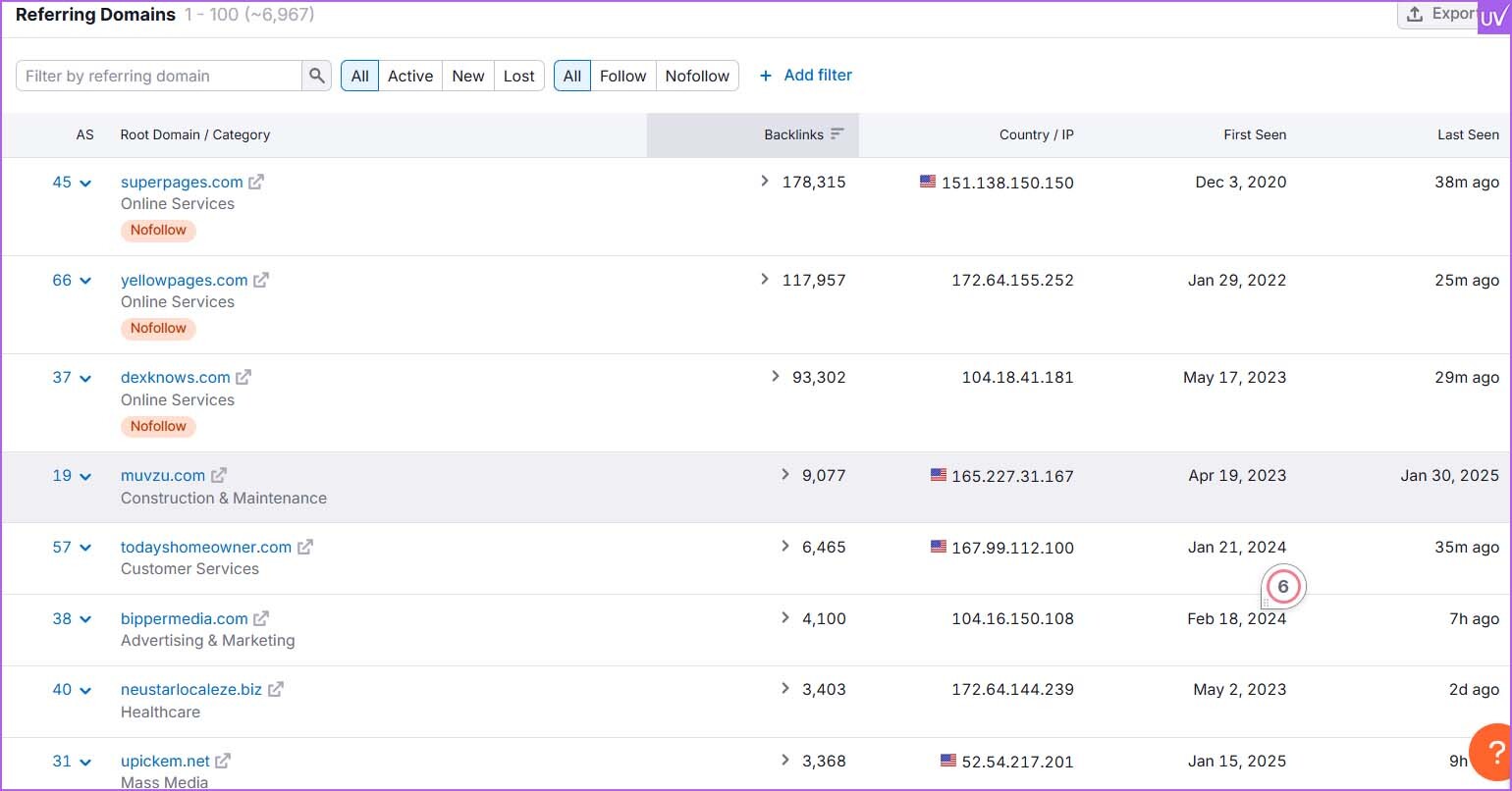1512x791 pixels.
Task: Expand AS score 19 dropdown for muvzu.com
Action: [72, 475]
